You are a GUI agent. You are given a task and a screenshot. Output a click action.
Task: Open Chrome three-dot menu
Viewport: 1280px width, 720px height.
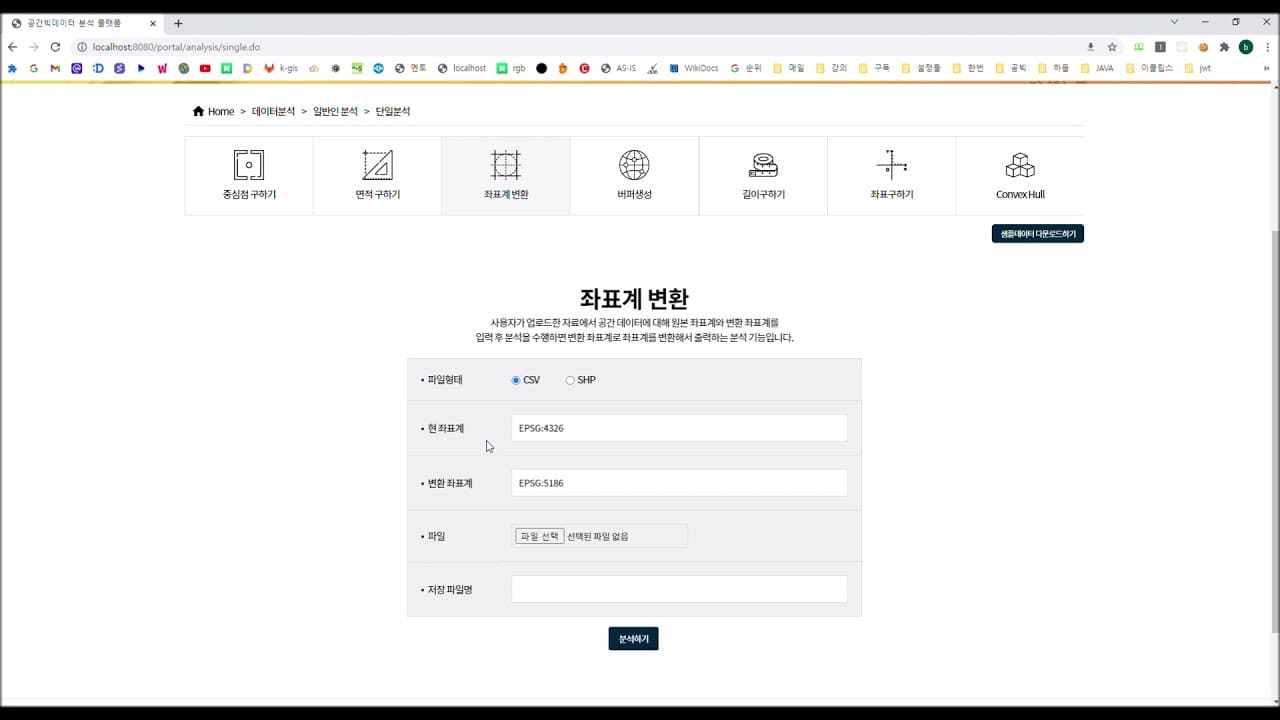[1266, 47]
